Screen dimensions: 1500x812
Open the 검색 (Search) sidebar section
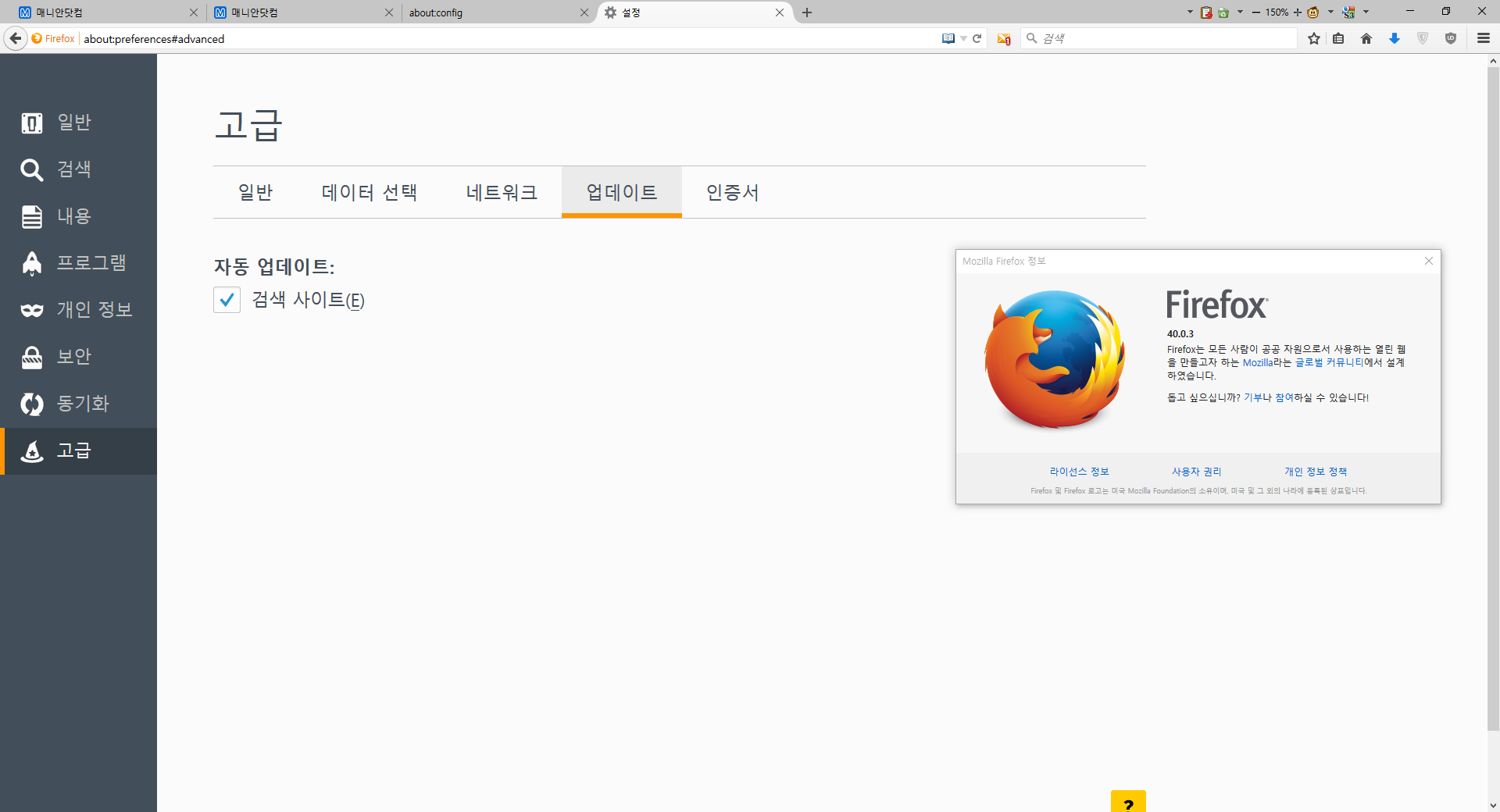78,169
